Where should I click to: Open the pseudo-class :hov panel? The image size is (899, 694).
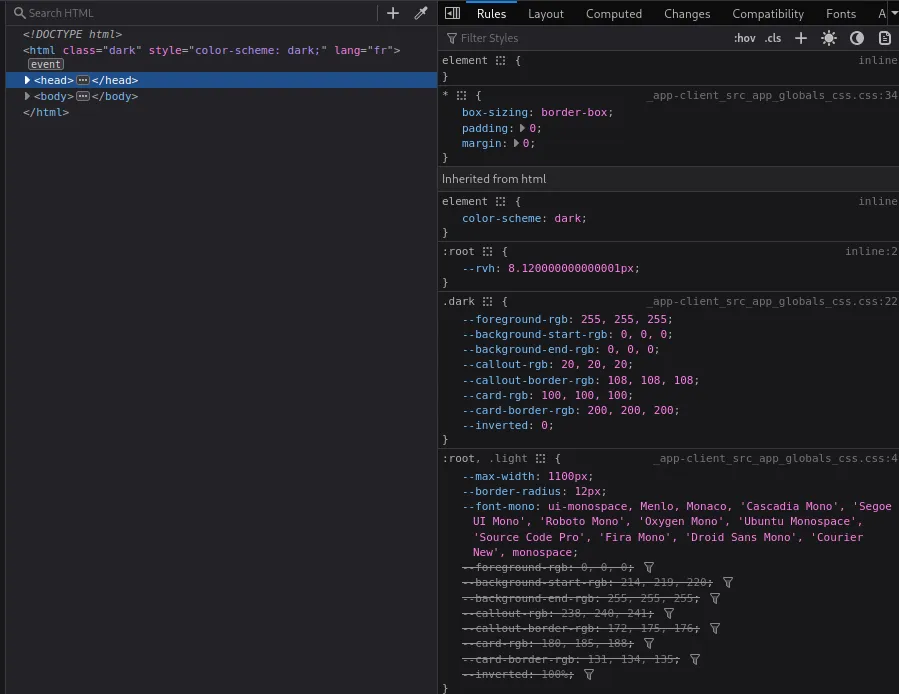click(747, 37)
